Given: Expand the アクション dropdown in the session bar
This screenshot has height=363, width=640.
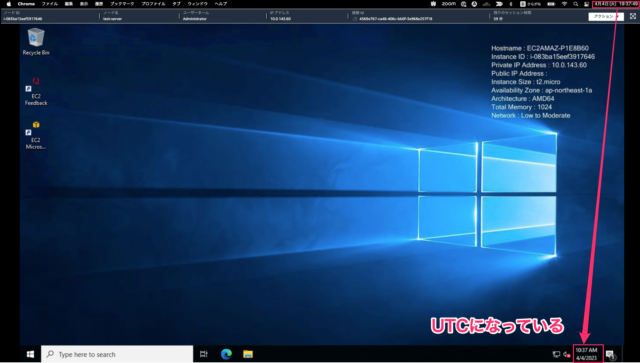Looking at the screenshot, I should point(606,16).
